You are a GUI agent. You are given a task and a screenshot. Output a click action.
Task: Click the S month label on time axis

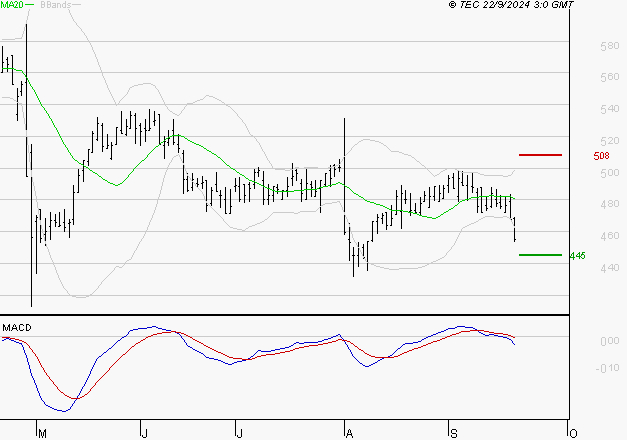coord(453,434)
